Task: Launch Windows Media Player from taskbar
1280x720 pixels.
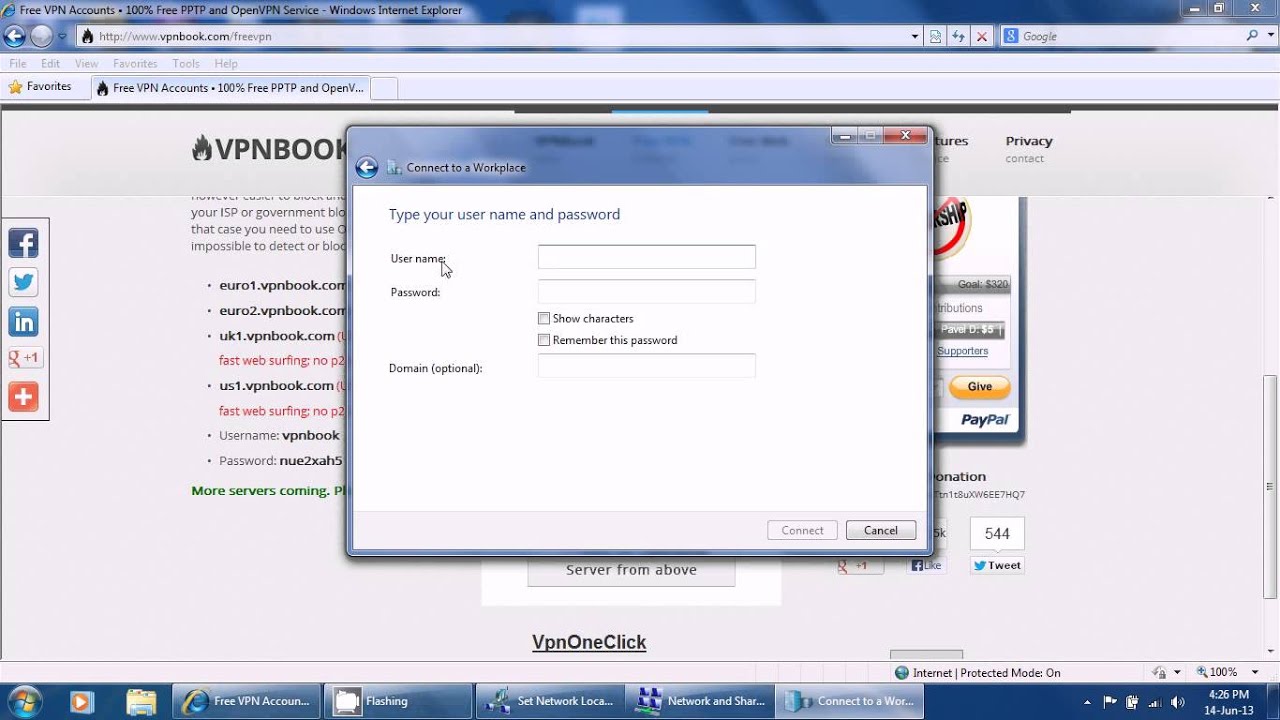Action: tap(82, 701)
